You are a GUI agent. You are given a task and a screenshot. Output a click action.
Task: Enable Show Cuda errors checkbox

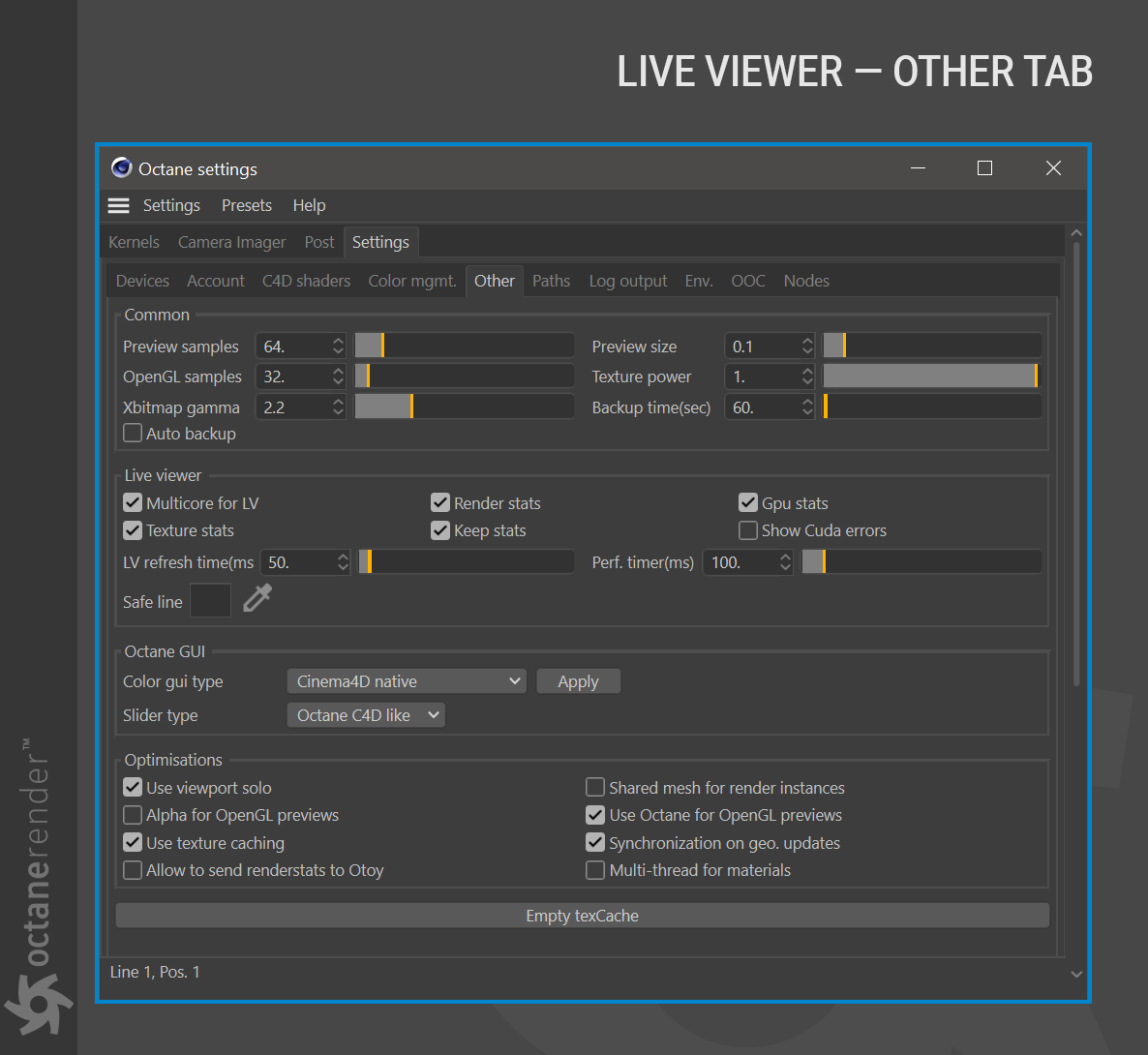coord(747,530)
